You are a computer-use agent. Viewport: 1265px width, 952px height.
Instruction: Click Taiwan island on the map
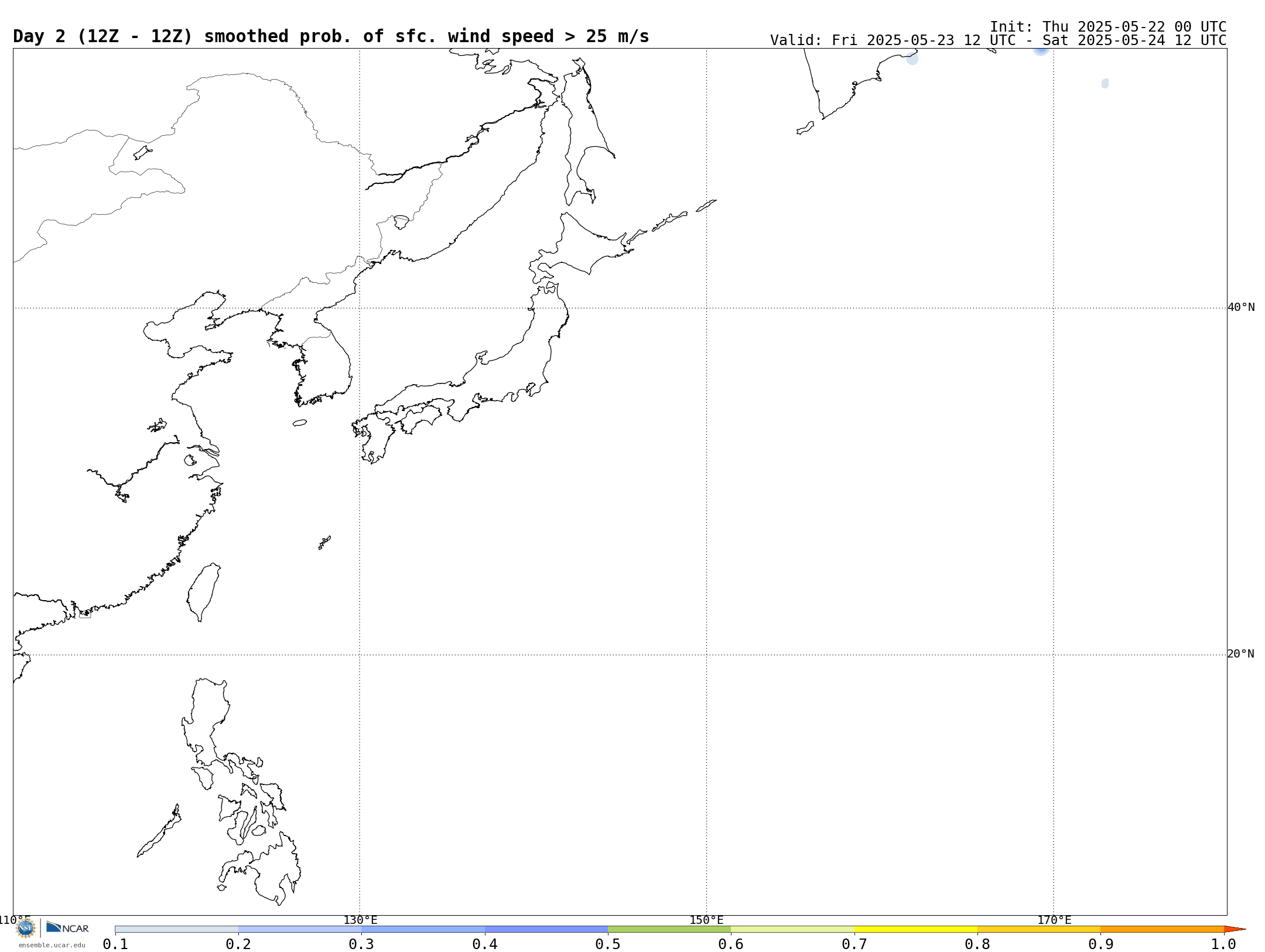tap(204, 591)
